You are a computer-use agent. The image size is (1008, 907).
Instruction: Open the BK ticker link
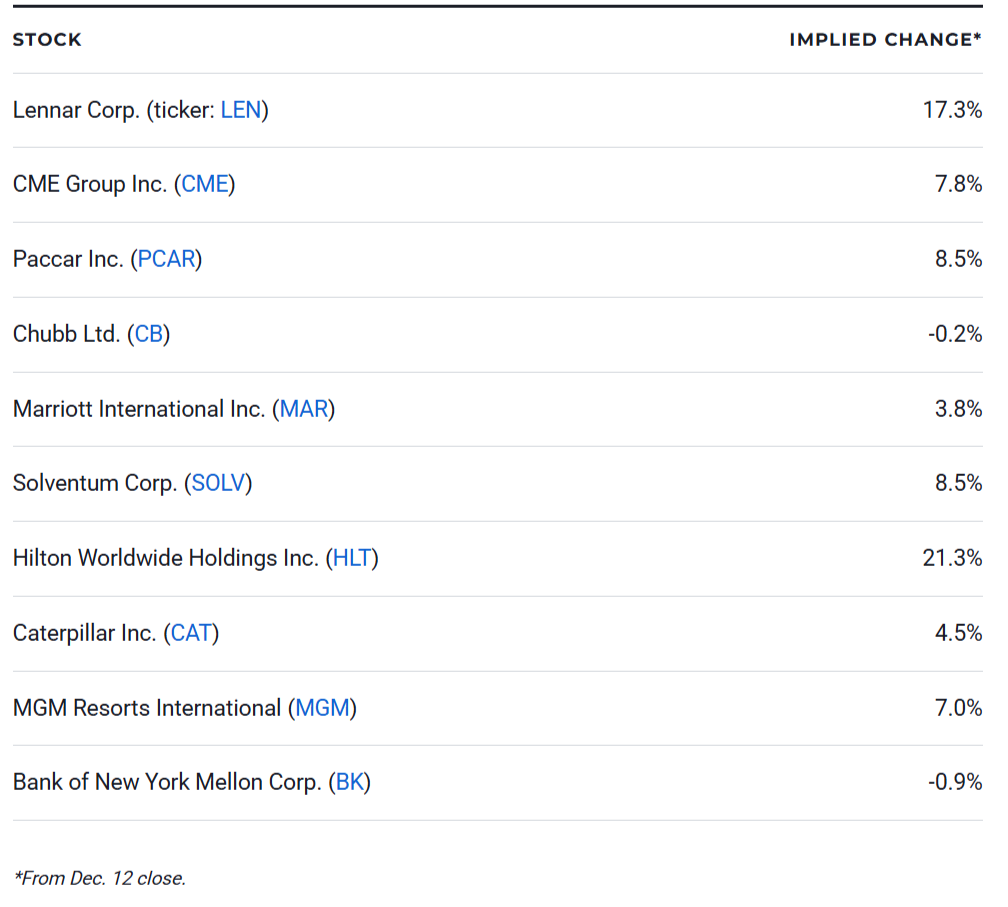[350, 783]
